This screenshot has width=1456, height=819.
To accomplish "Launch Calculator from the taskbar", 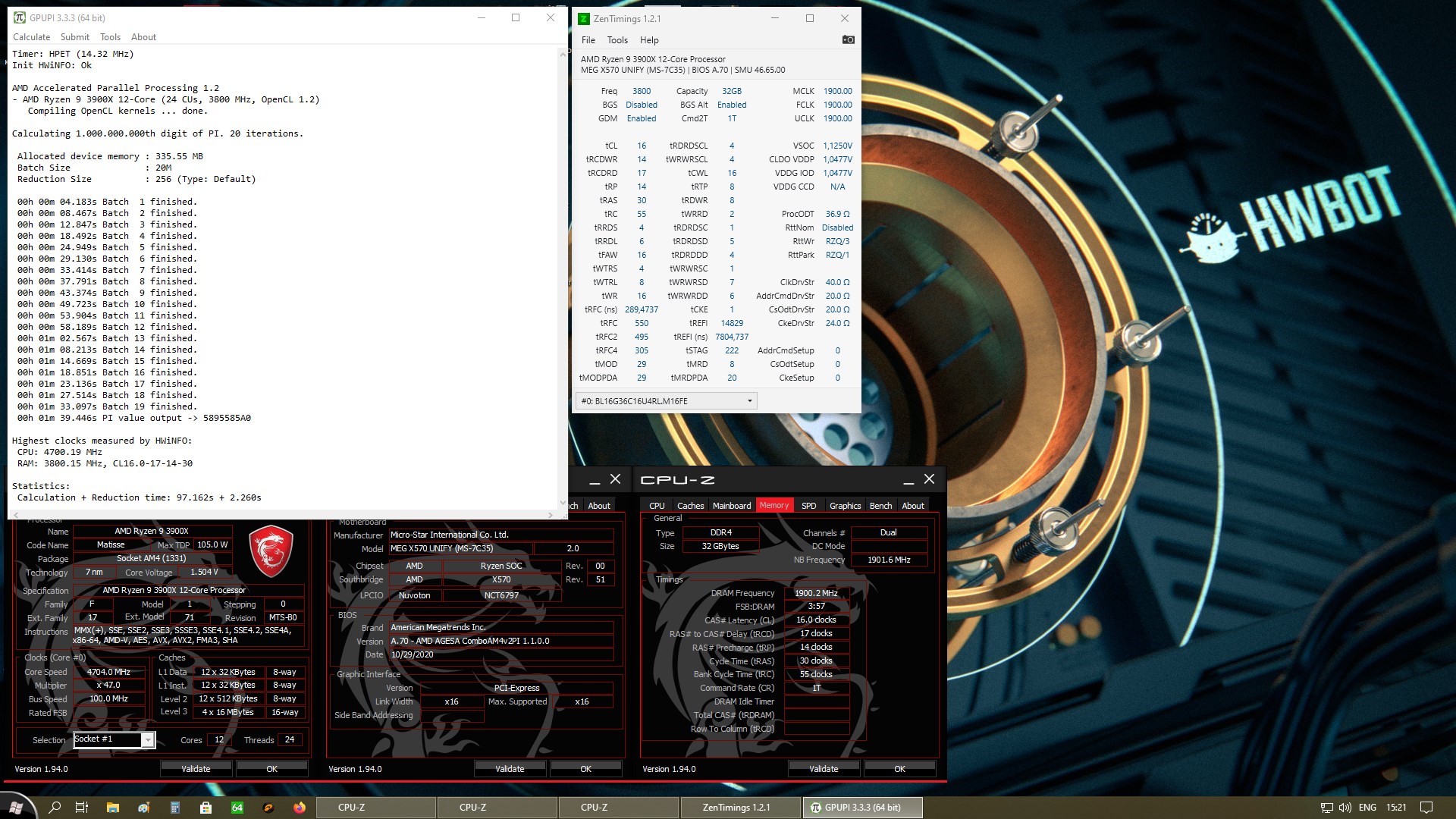I will [175, 808].
